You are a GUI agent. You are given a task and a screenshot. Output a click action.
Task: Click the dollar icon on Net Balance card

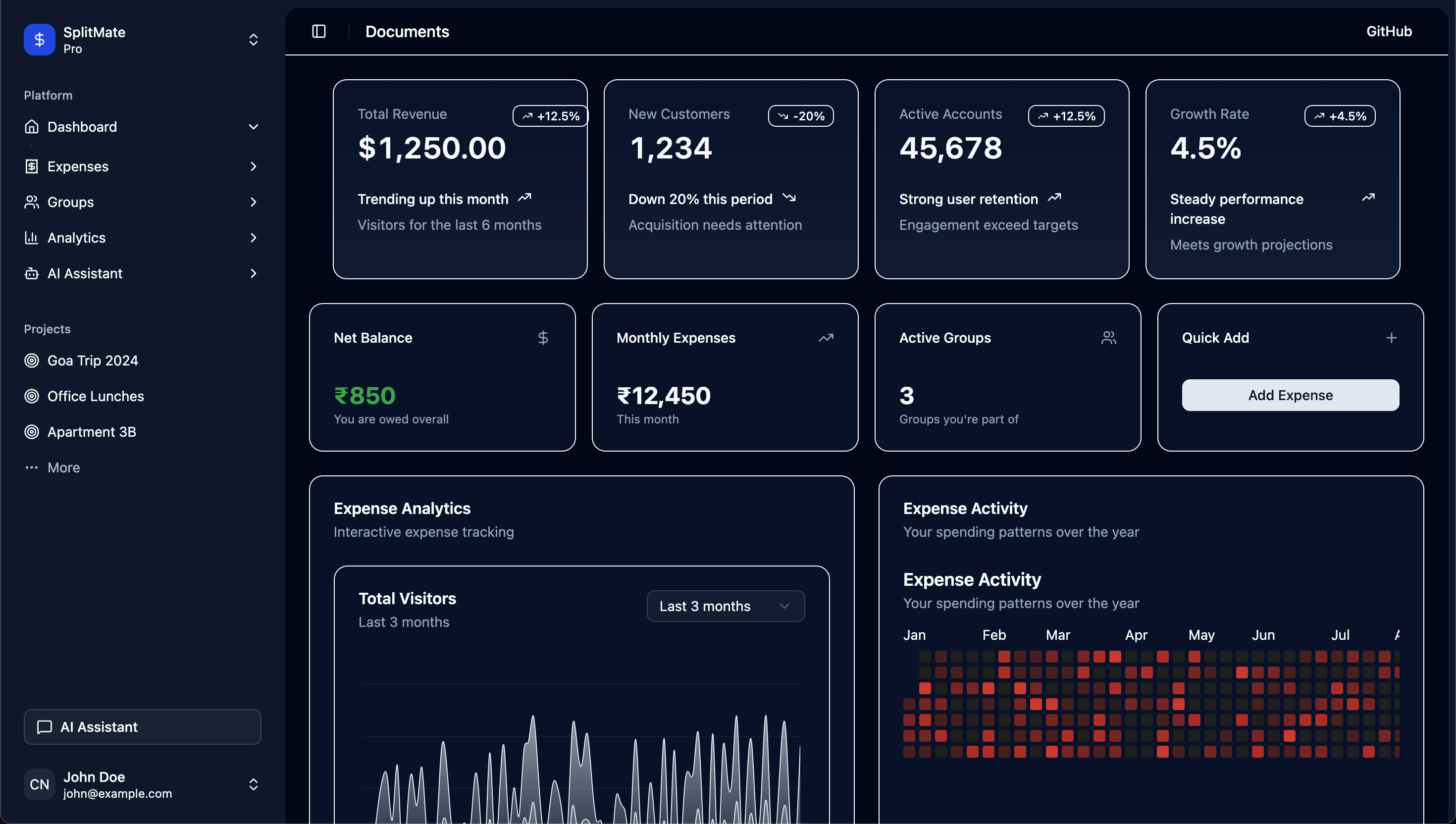[x=543, y=337]
